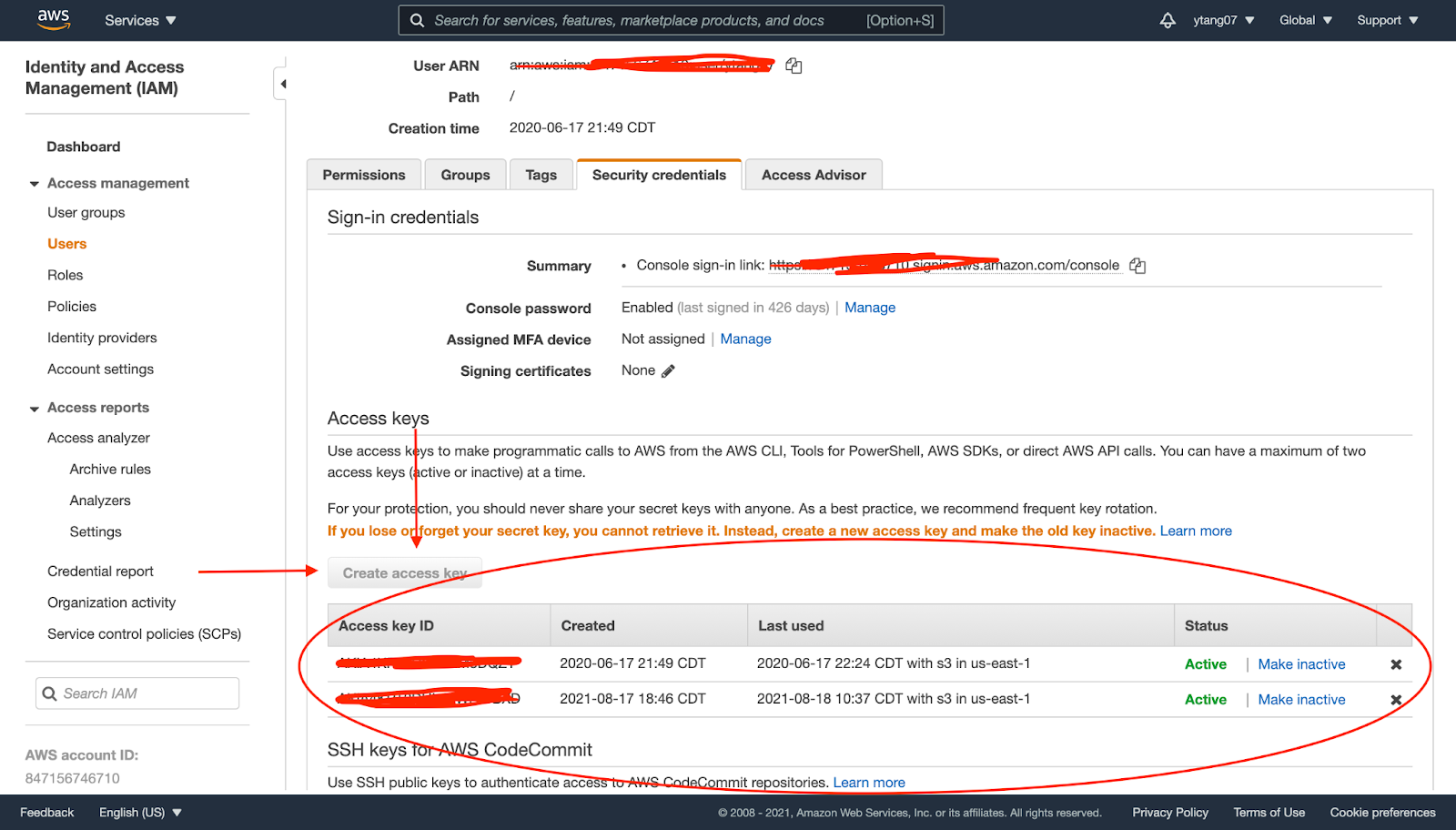1456x830 pixels.
Task: Open Organization activity in the sidebar
Action: 112,602
